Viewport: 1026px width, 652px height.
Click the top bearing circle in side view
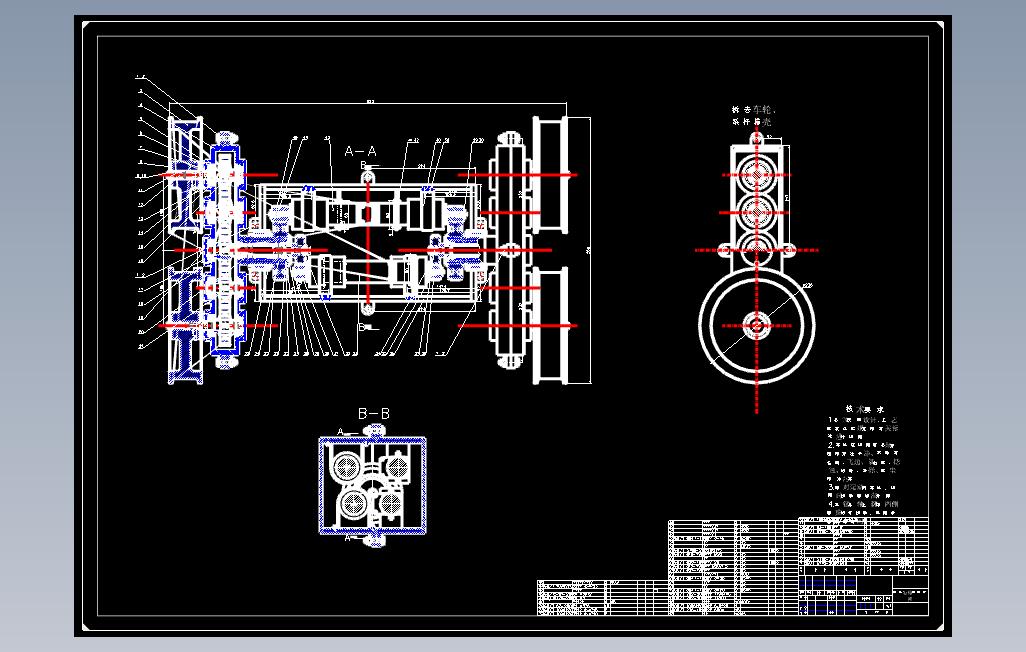point(757,175)
